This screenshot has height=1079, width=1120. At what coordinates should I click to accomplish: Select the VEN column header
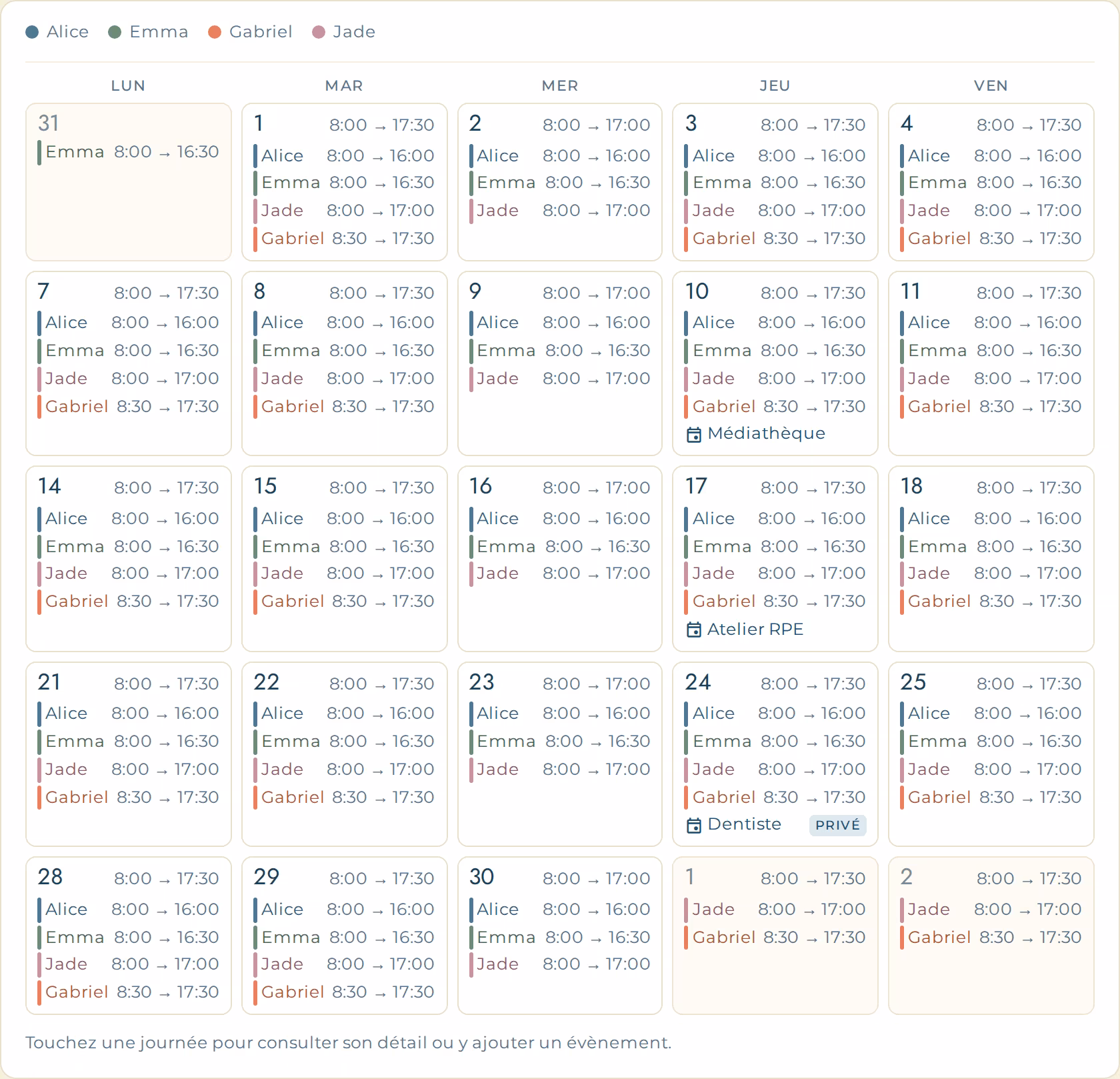coord(991,85)
